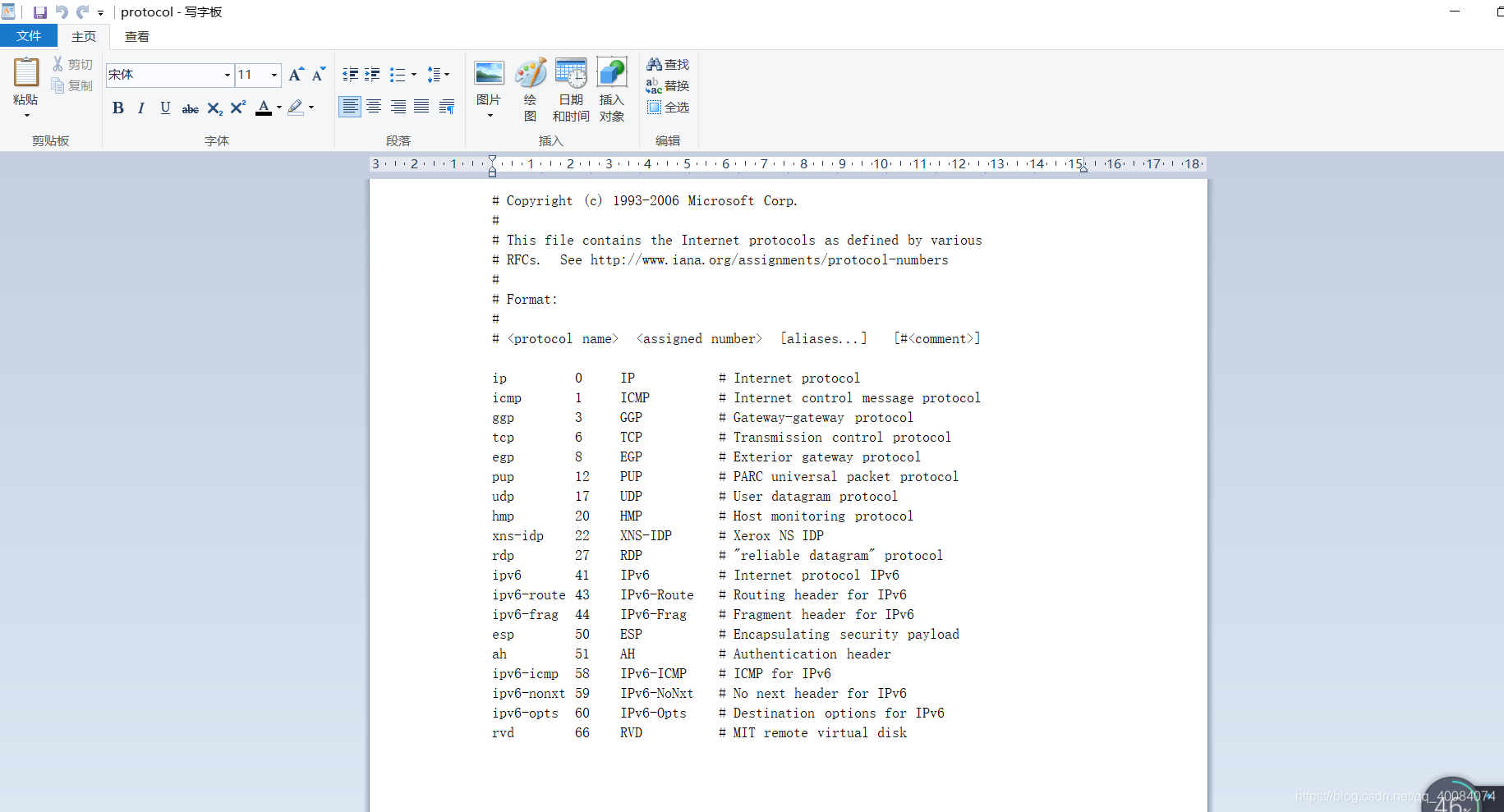Click the 'udp' protocol name
This screenshot has width=1504, height=812.
click(x=503, y=497)
